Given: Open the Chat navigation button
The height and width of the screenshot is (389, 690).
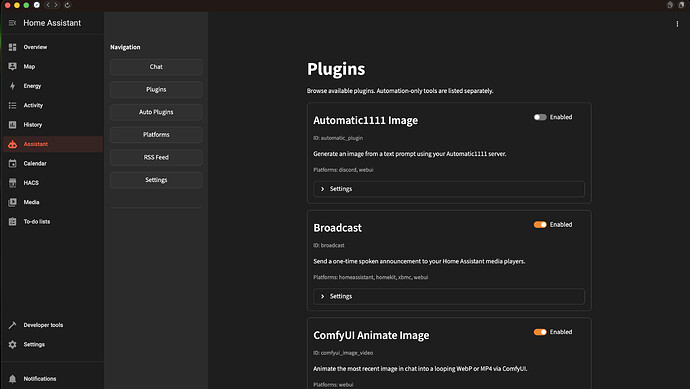Looking at the screenshot, I should point(156,67).
